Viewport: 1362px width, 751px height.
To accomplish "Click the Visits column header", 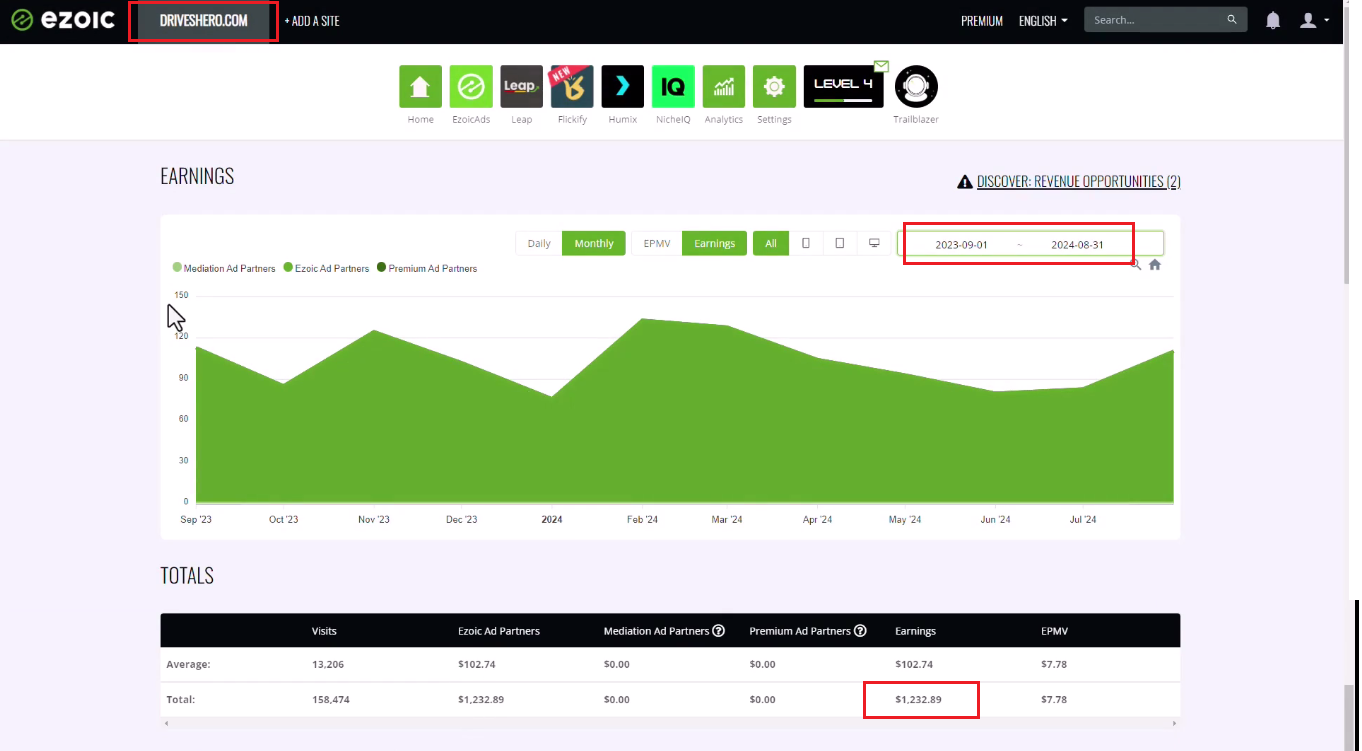I will click(324, 631).
